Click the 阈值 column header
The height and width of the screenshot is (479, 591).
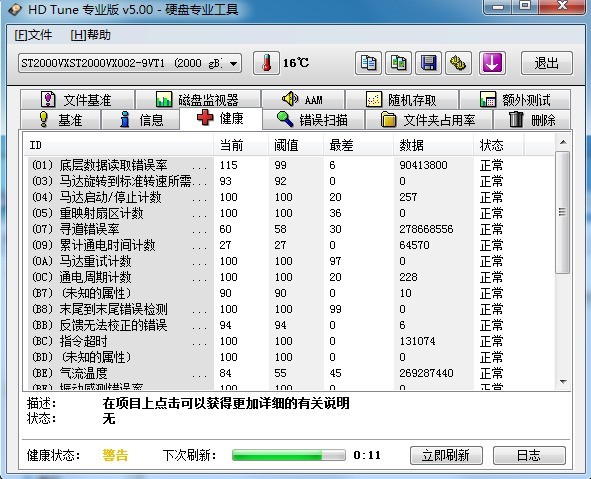point(296,145)
